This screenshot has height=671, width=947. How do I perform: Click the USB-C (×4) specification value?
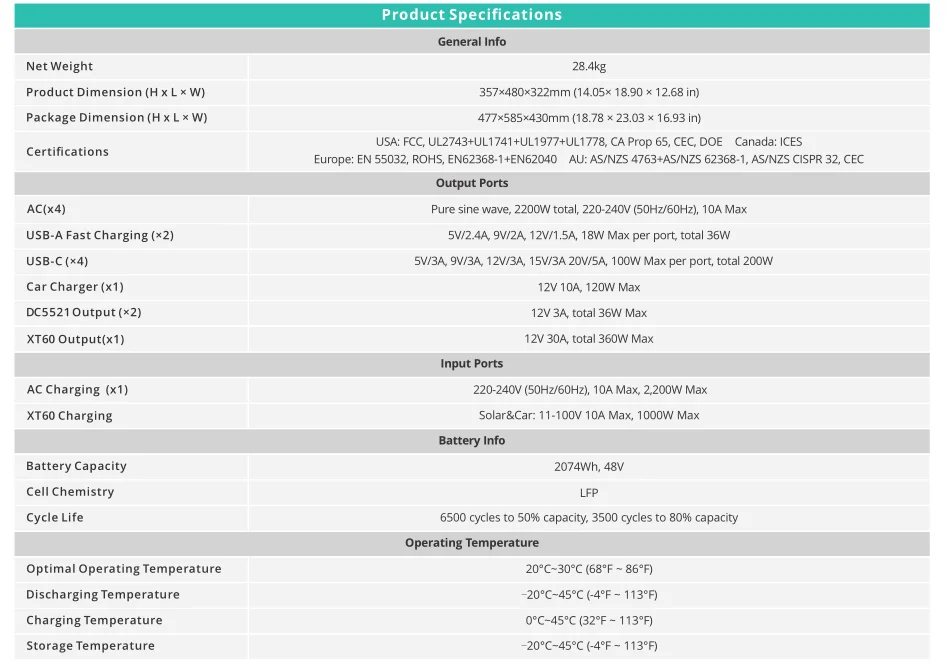593,262
